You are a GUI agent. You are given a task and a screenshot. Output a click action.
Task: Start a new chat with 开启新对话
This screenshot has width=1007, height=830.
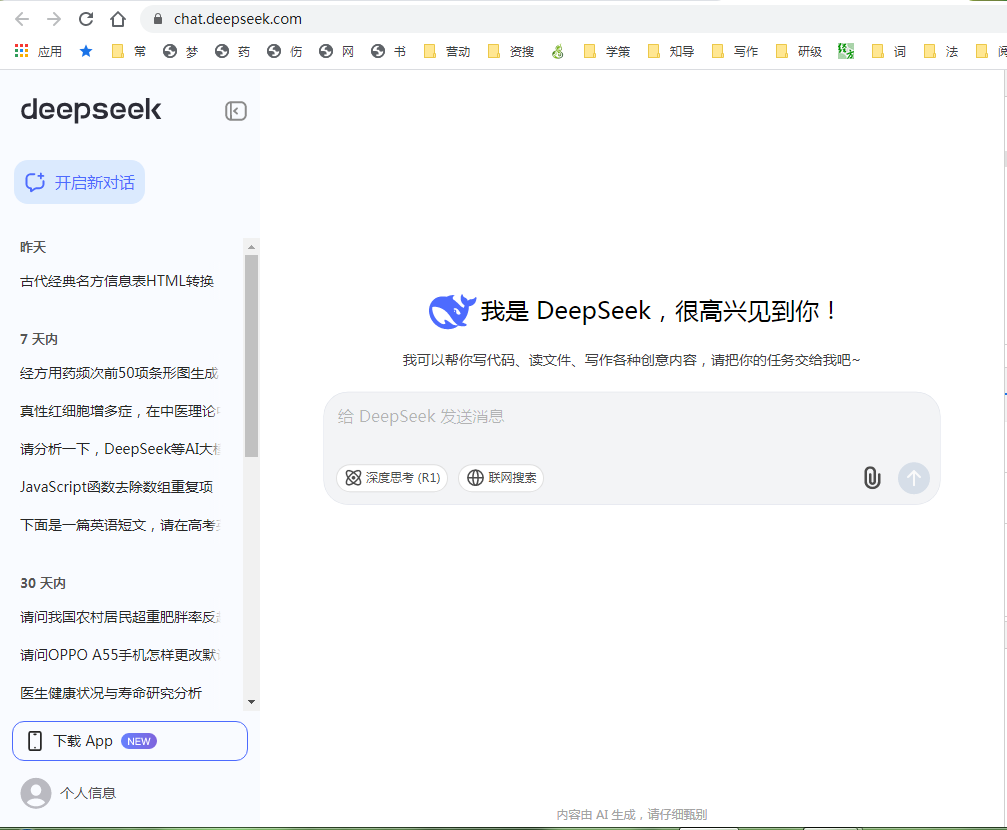[80, 182]
